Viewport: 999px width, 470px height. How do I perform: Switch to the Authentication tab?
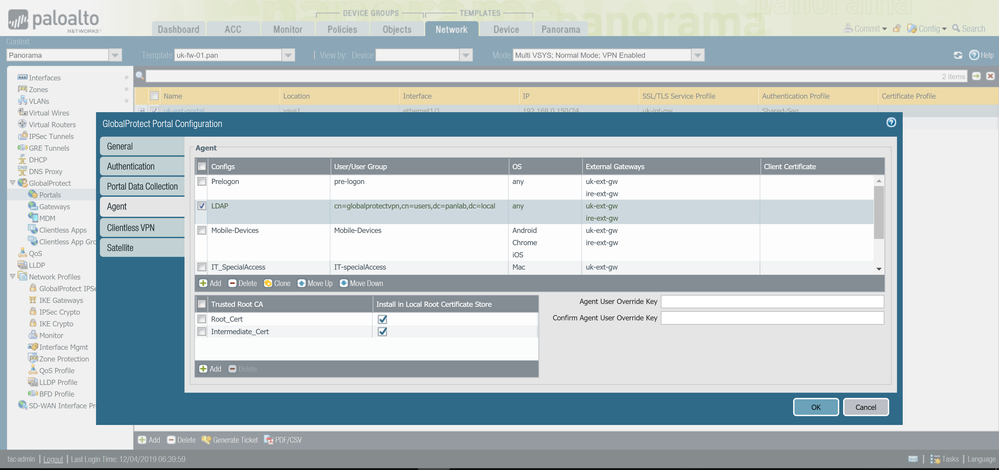131,166
